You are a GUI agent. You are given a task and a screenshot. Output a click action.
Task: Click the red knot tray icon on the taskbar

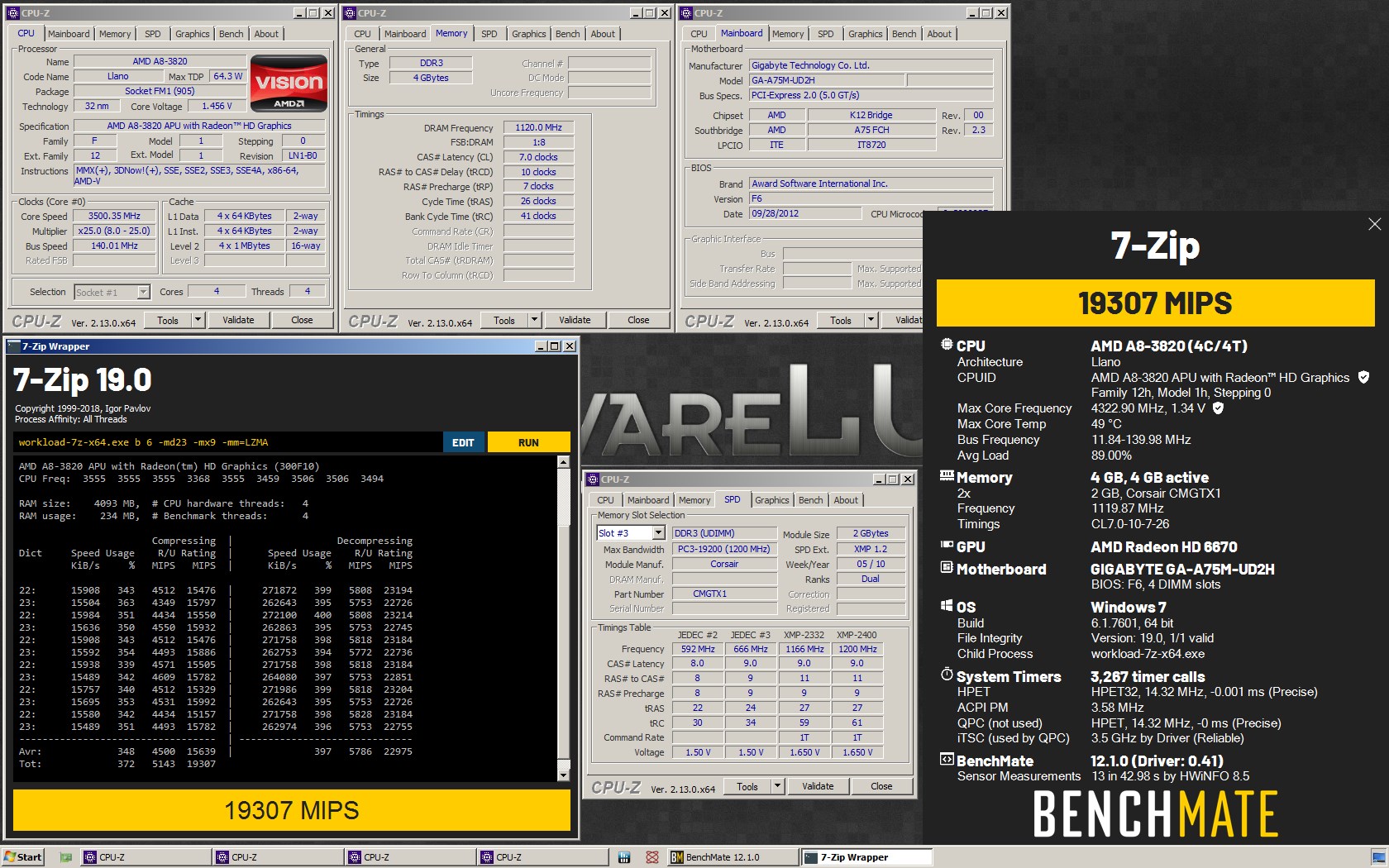(652, 857)
